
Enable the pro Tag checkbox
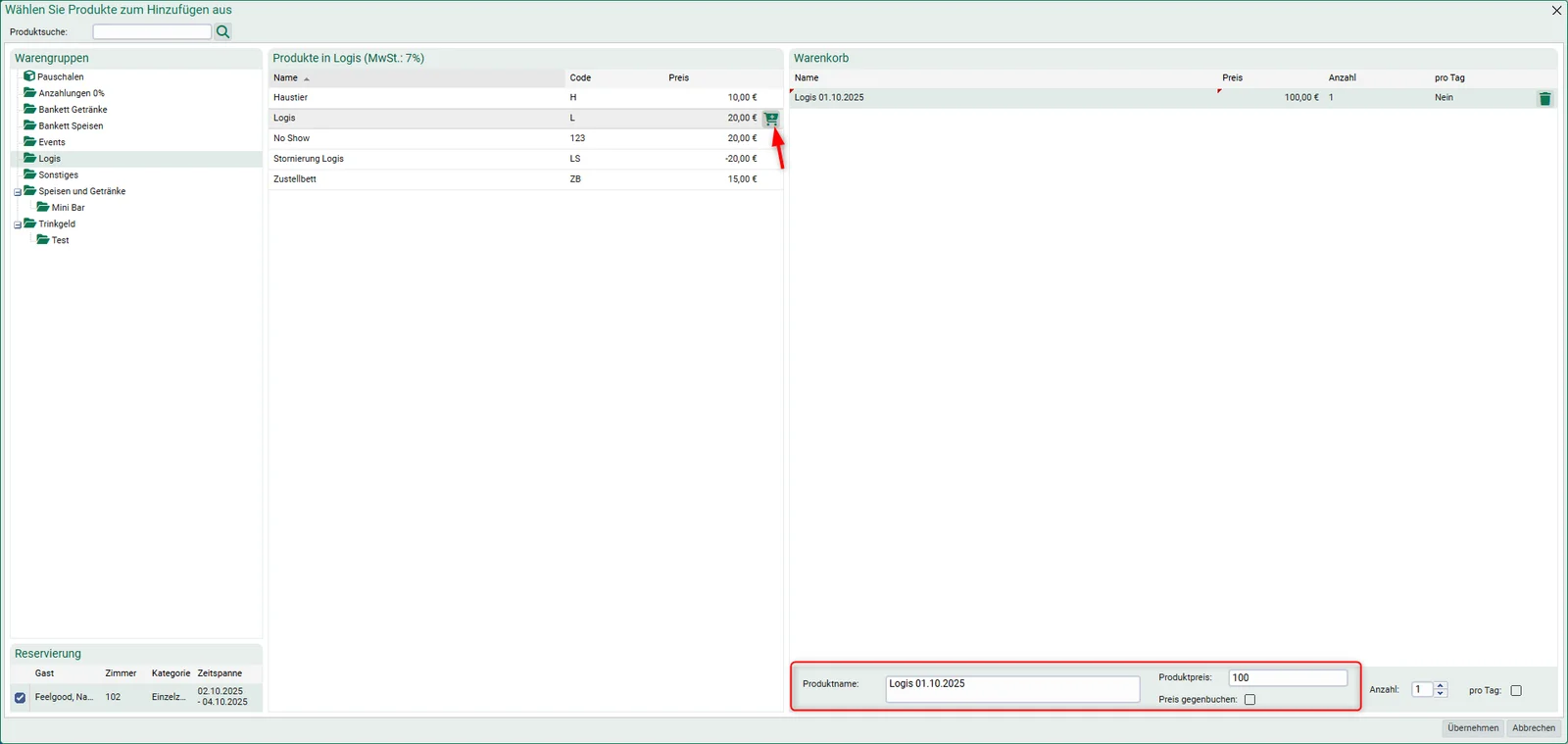[1516, 691]
